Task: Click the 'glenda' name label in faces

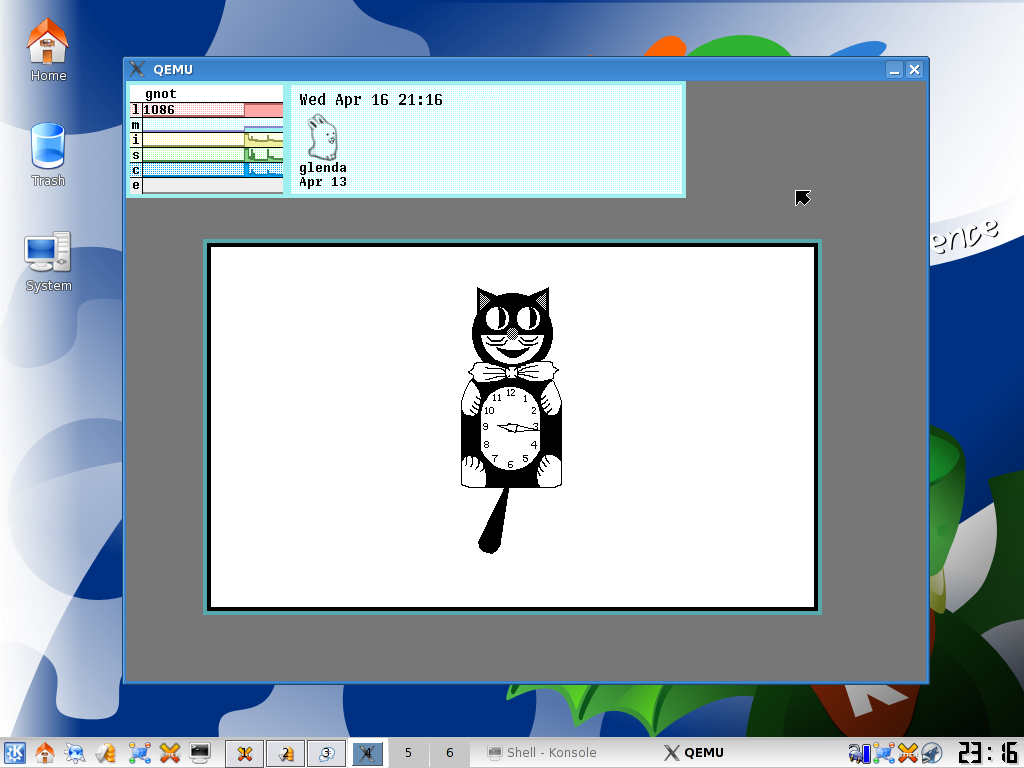Action: 323,168
